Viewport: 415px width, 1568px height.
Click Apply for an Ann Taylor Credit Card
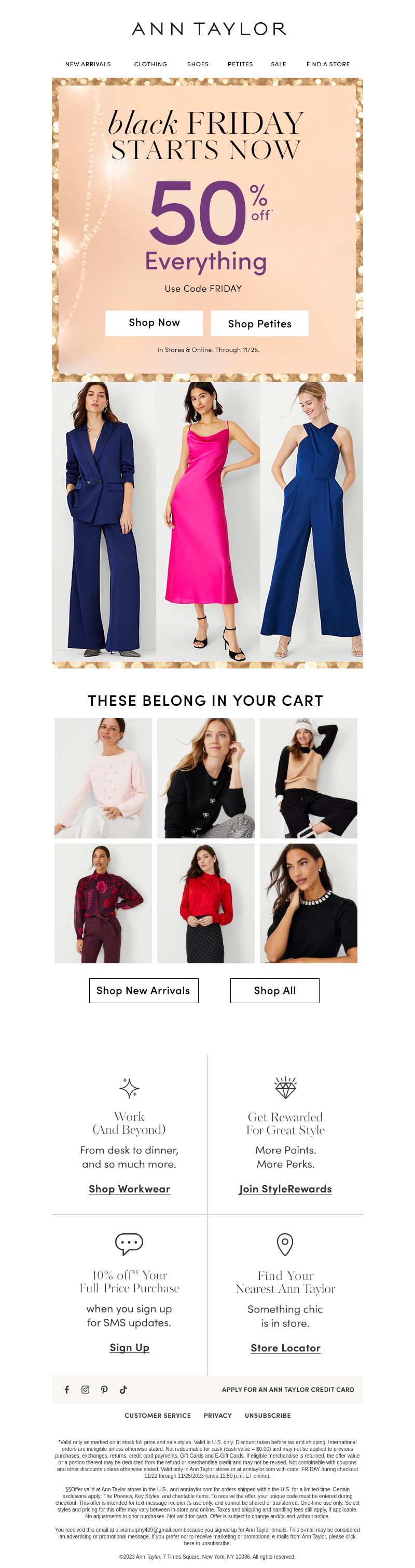click(x=288, y=1390)
